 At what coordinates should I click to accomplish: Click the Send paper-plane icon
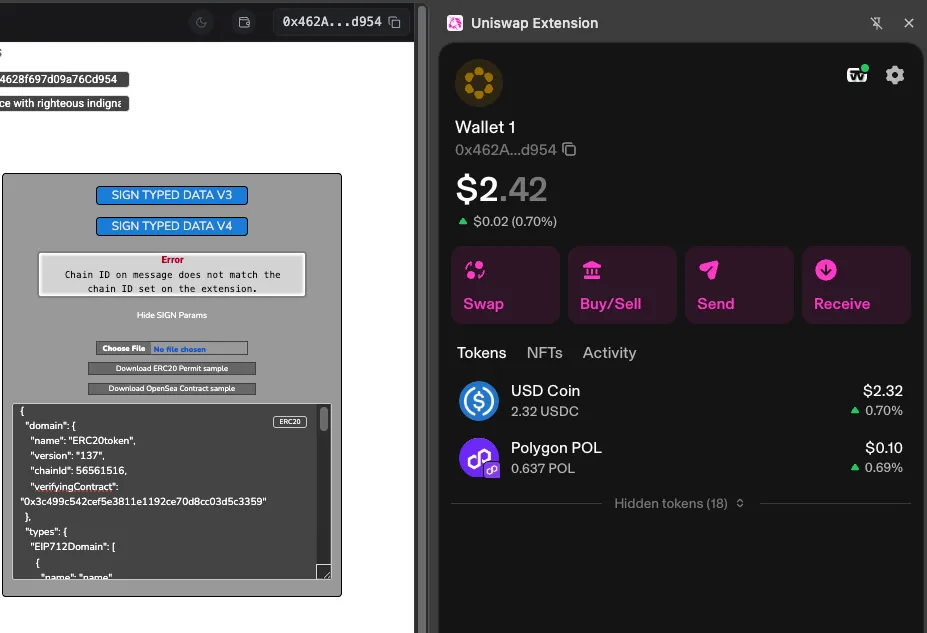click(710, 270)
